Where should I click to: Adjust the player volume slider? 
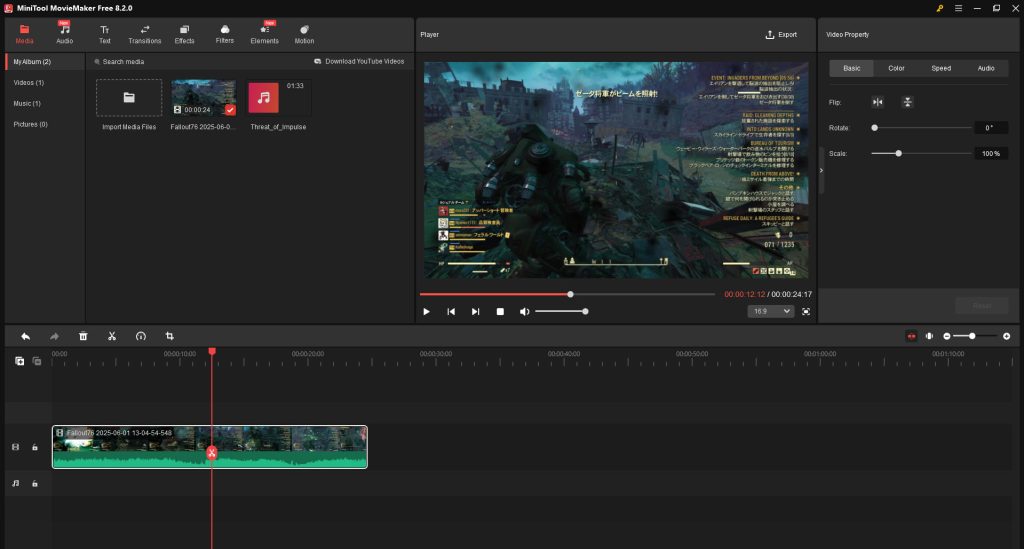[561, 311]
